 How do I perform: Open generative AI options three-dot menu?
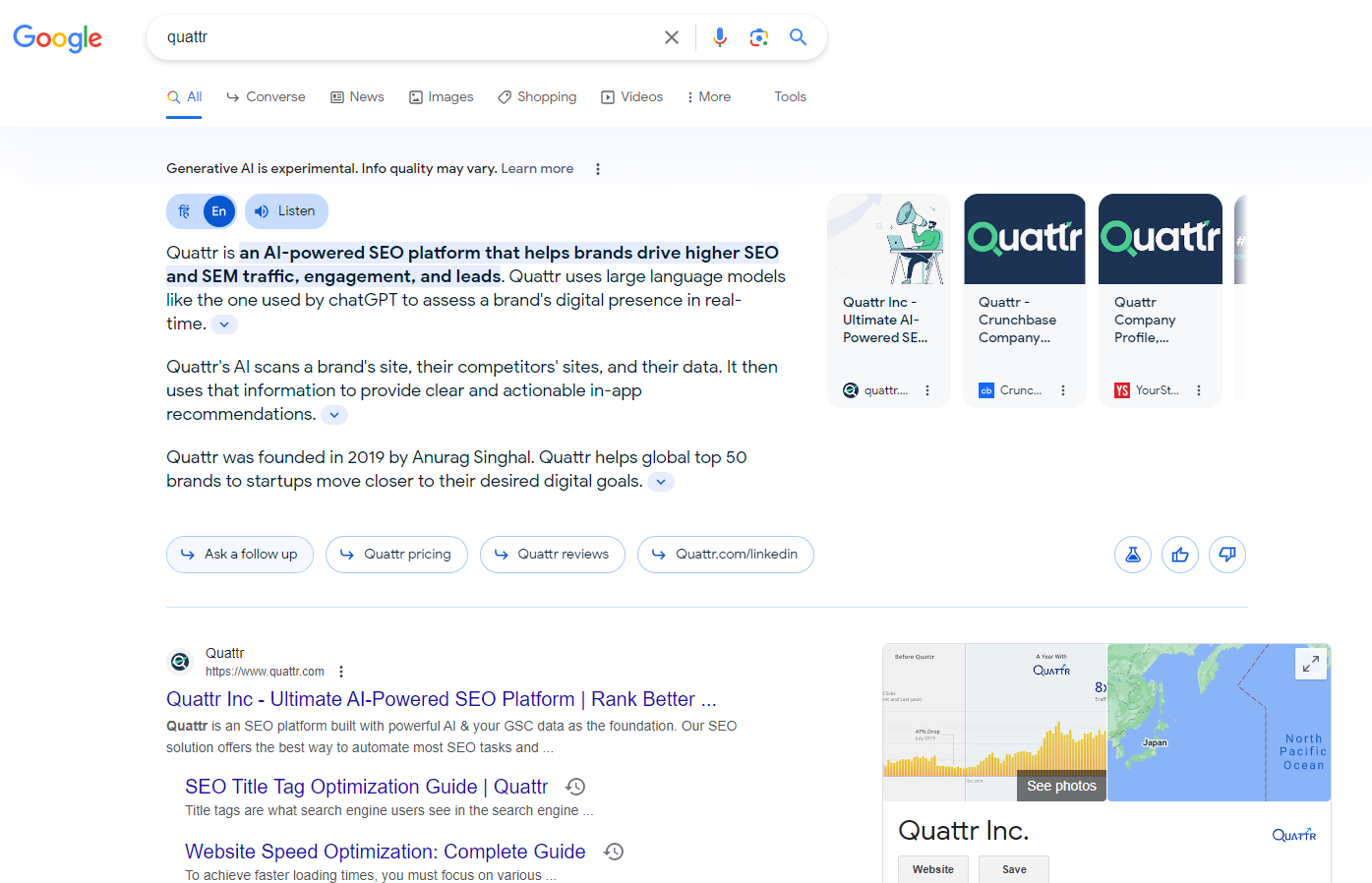coord(598,169)
